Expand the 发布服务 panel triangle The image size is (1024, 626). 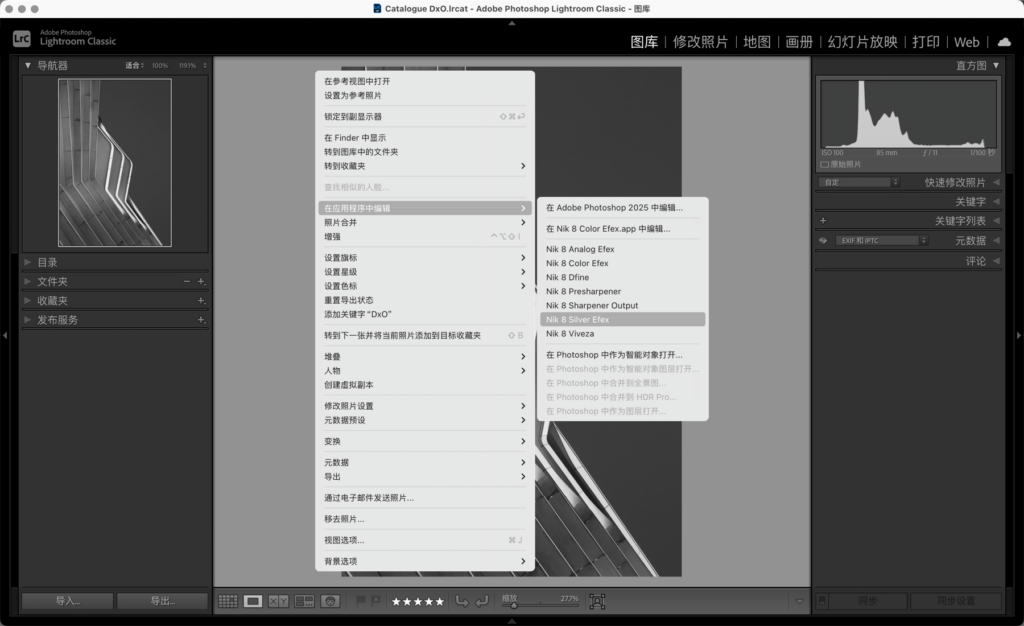click(28, 320)
